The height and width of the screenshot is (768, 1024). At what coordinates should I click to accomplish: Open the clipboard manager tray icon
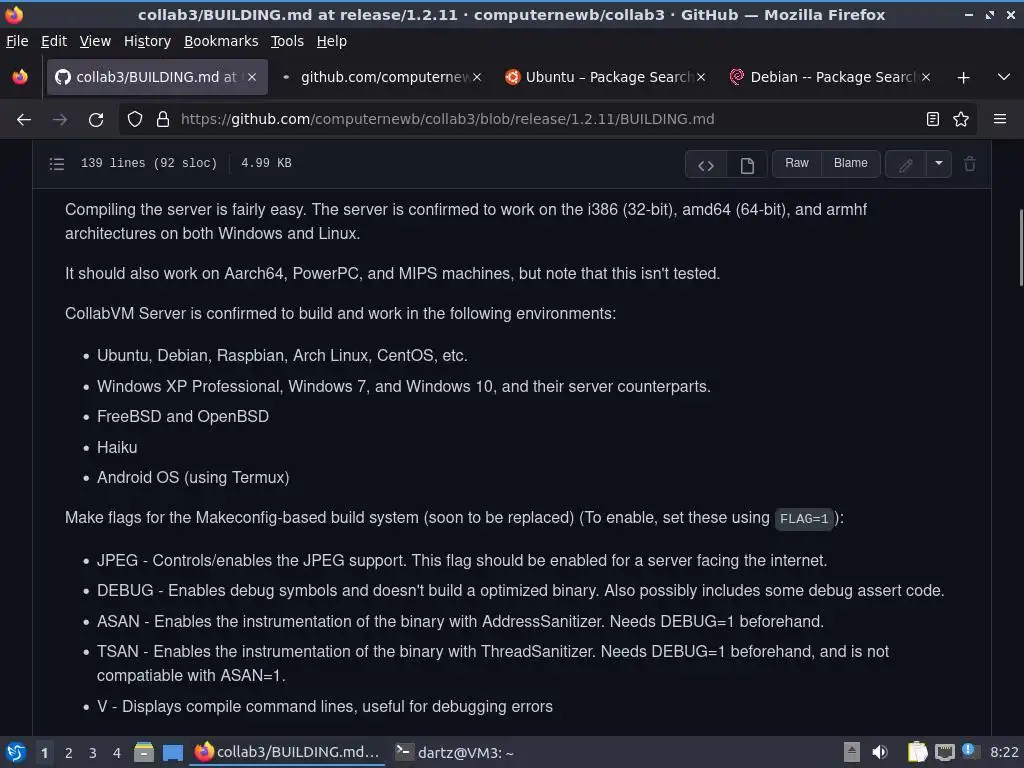pyautogui.click(x=918, y=752)
